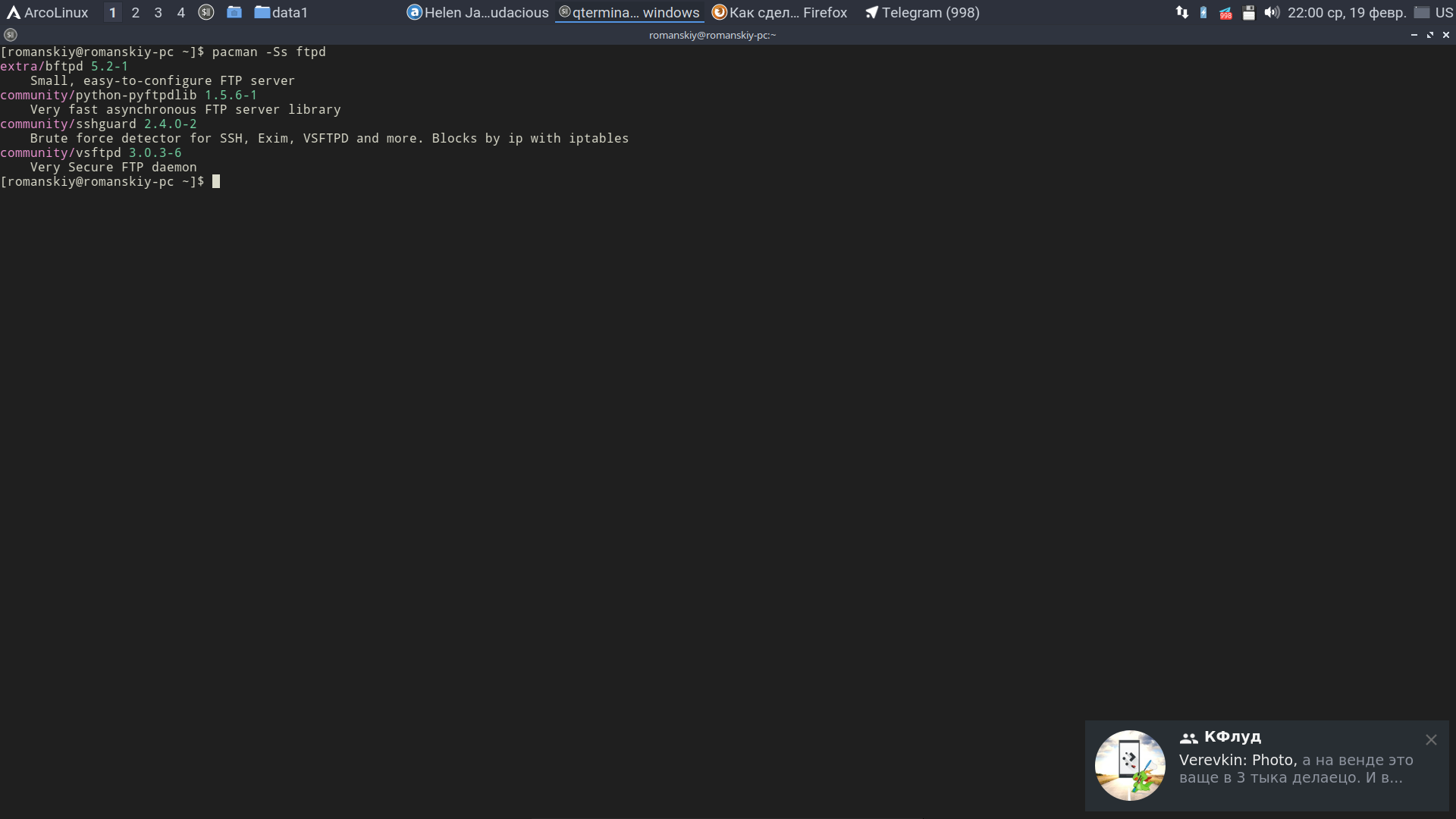The width and height of the screenshot is (1456, 819).
Task: Open the ArcoLinux application menu
Action: (x=48, y=12)
